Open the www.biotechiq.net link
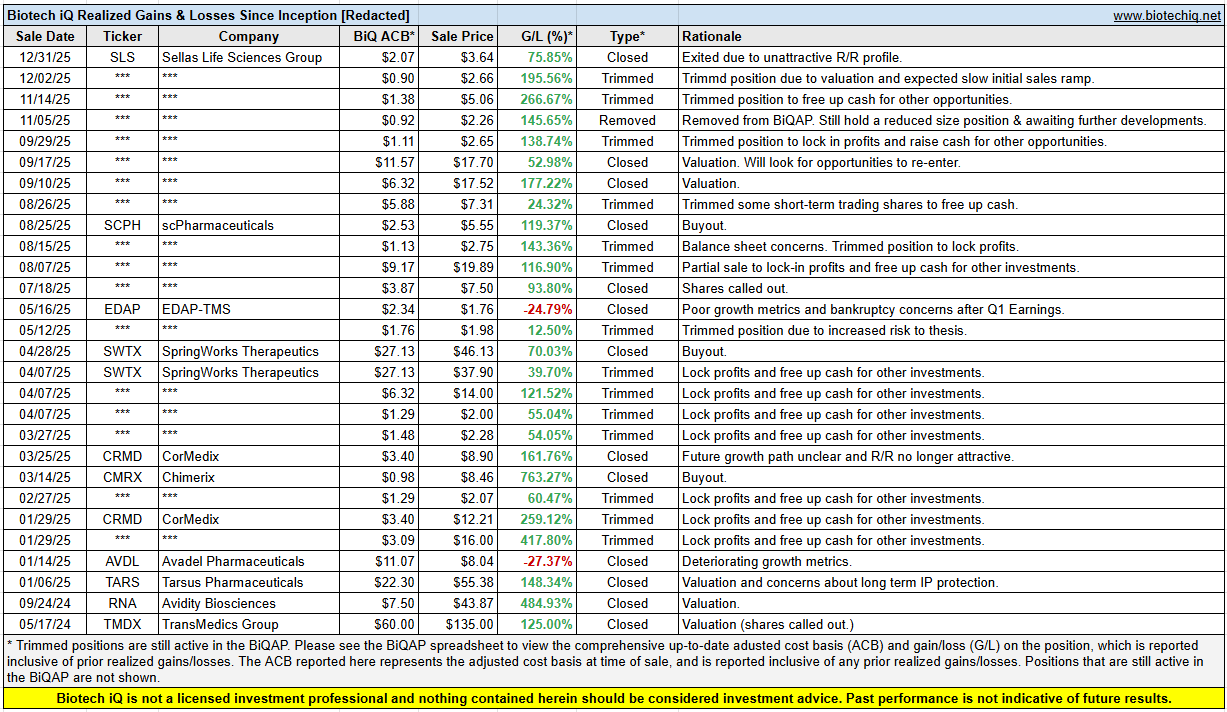1227x712 pixels. (1167, 16)
